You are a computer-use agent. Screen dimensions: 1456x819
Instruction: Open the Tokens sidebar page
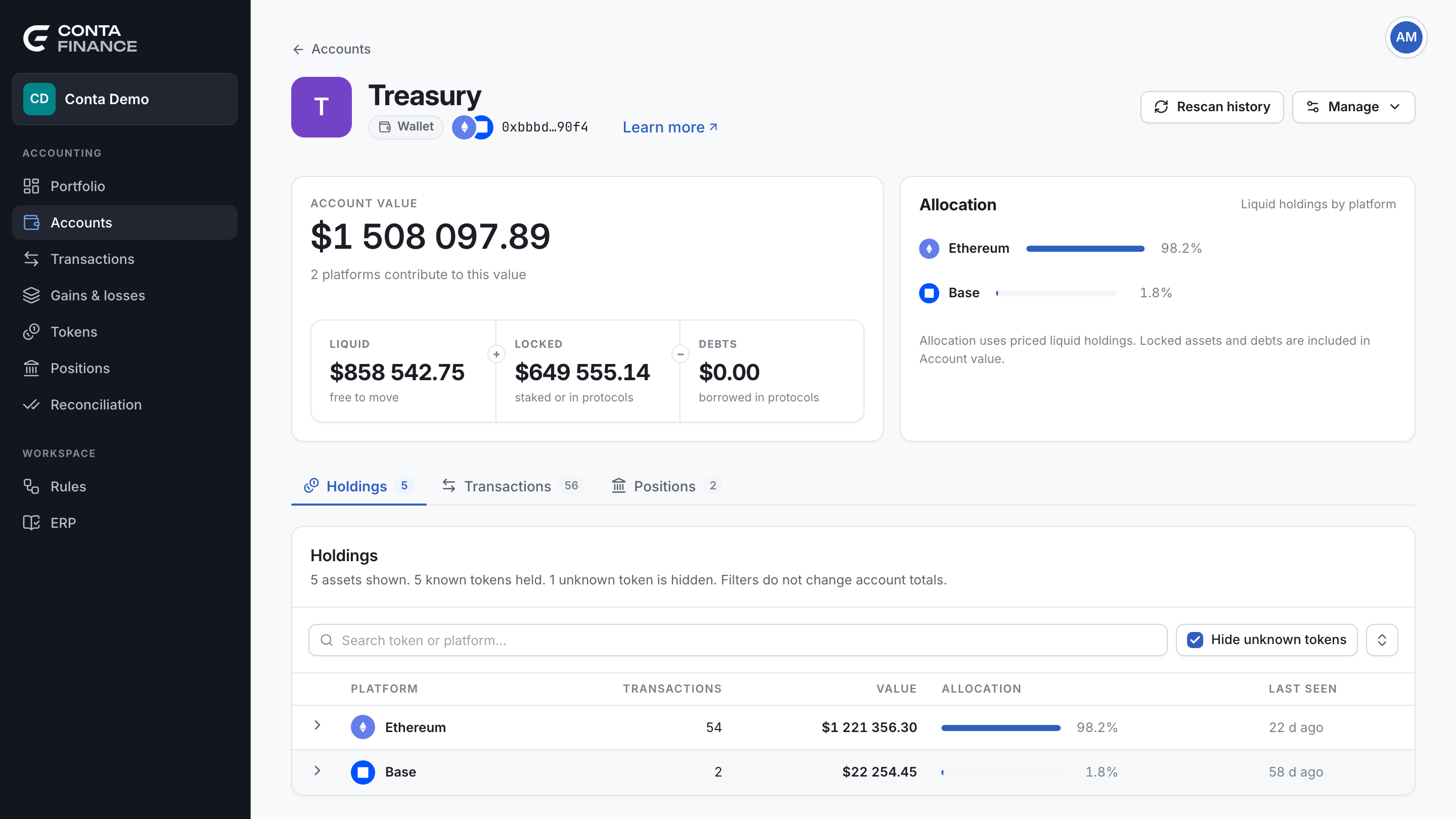(x=124, y=332)
